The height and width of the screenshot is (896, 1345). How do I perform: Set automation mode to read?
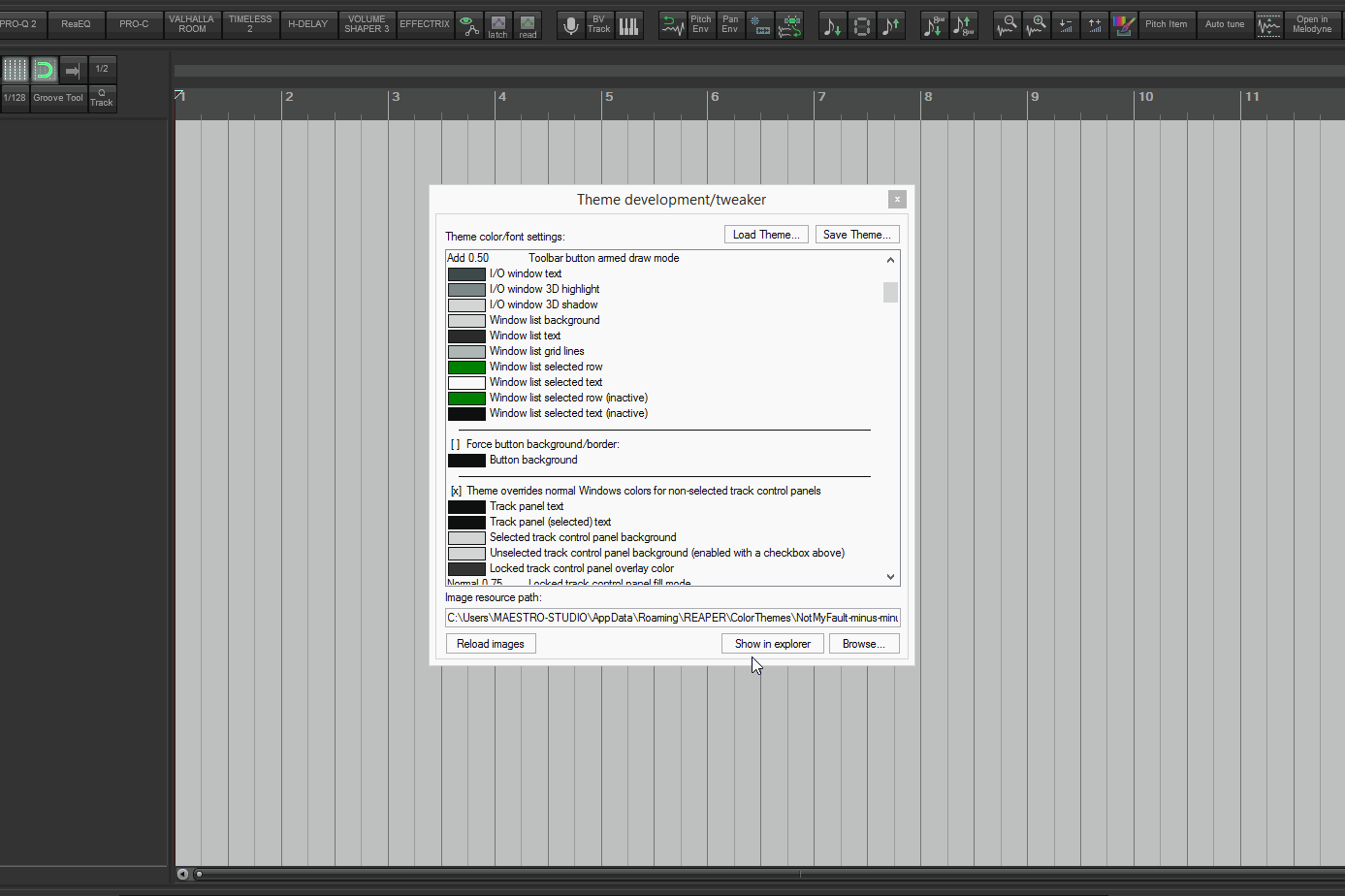528,25
